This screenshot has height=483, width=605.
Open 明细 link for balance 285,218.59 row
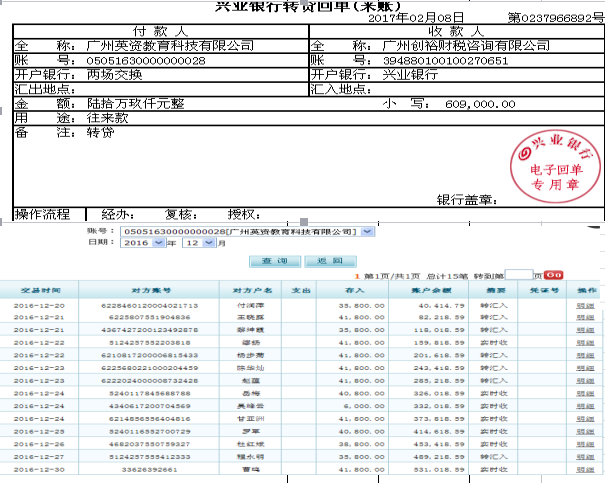[x=585, y=381]
